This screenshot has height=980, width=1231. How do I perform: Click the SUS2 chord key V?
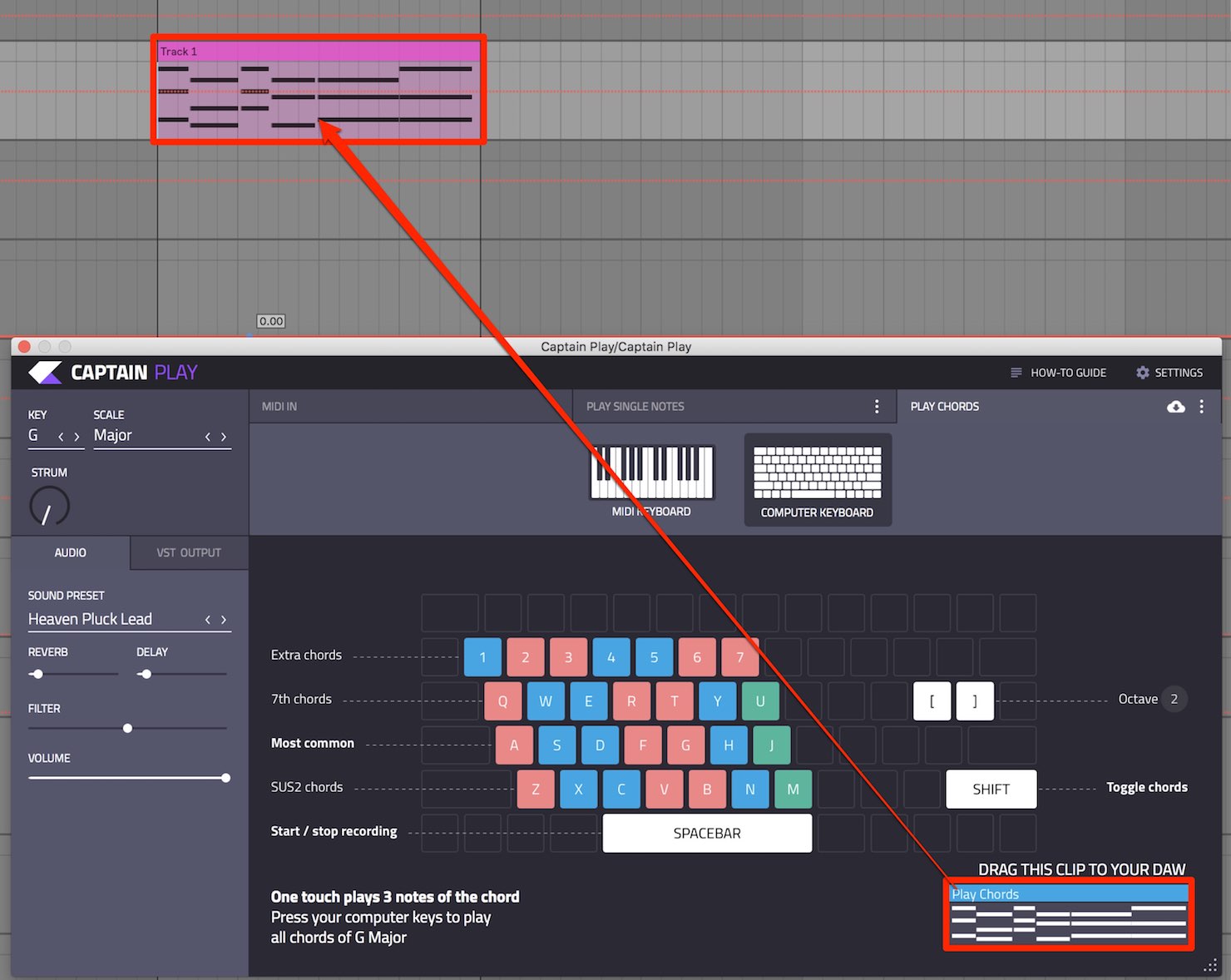665,789
